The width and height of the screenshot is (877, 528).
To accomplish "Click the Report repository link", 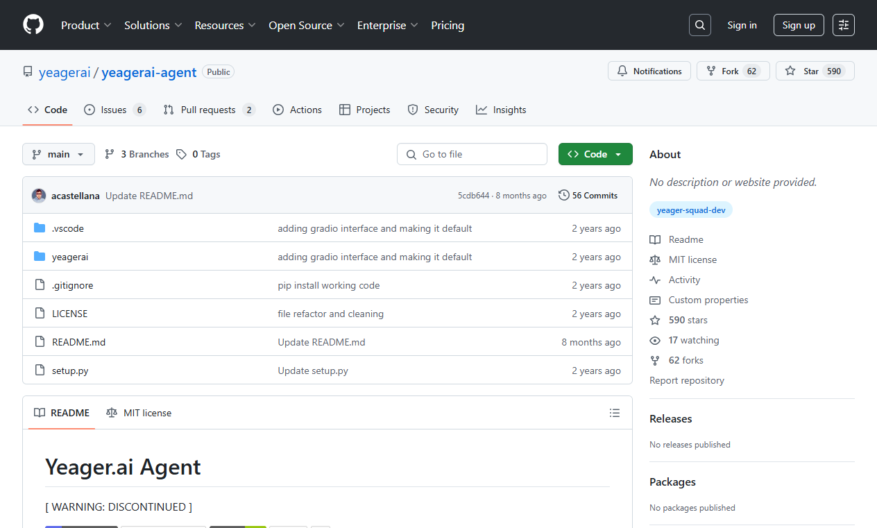I will (x=686, y=380).
